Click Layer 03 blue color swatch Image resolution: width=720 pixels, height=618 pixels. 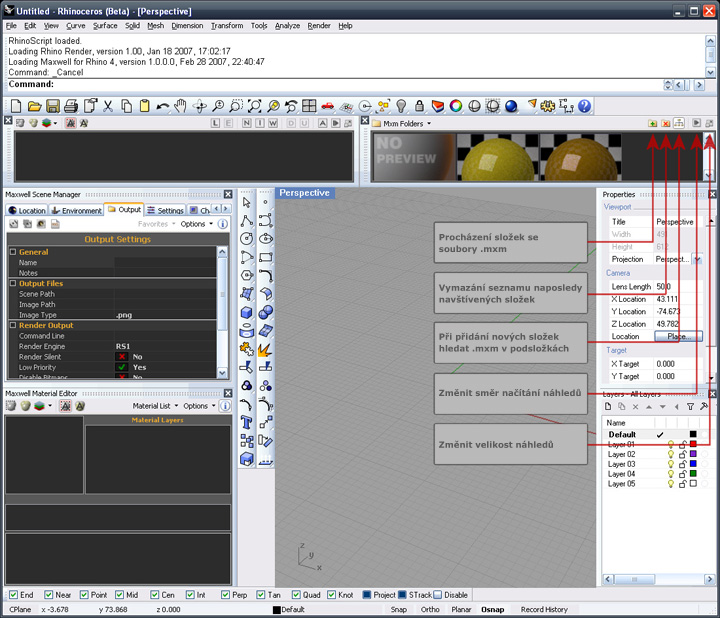(692, 464)
